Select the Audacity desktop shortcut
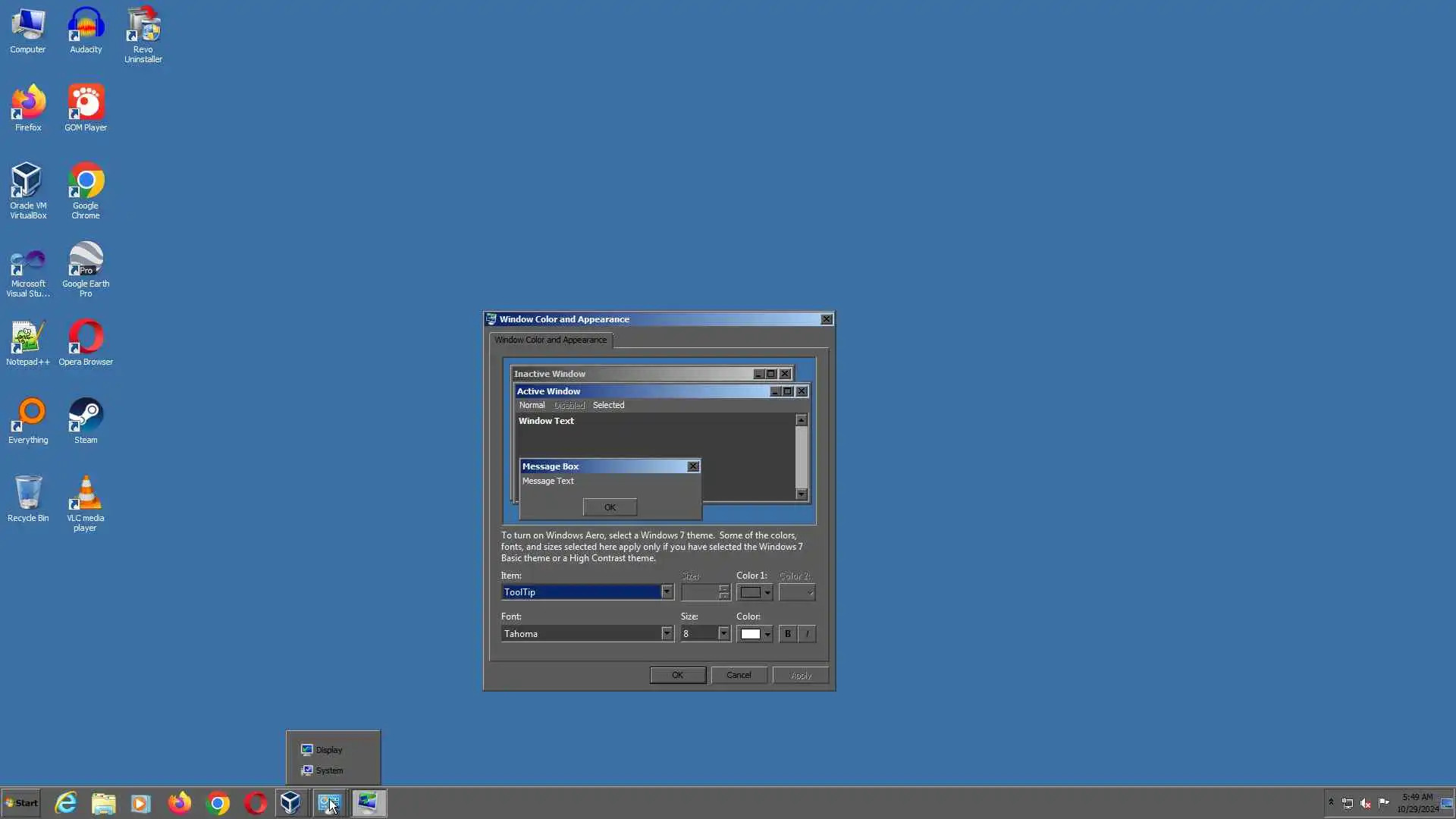This screenshot has width=1456, height=819. point(86,30)
